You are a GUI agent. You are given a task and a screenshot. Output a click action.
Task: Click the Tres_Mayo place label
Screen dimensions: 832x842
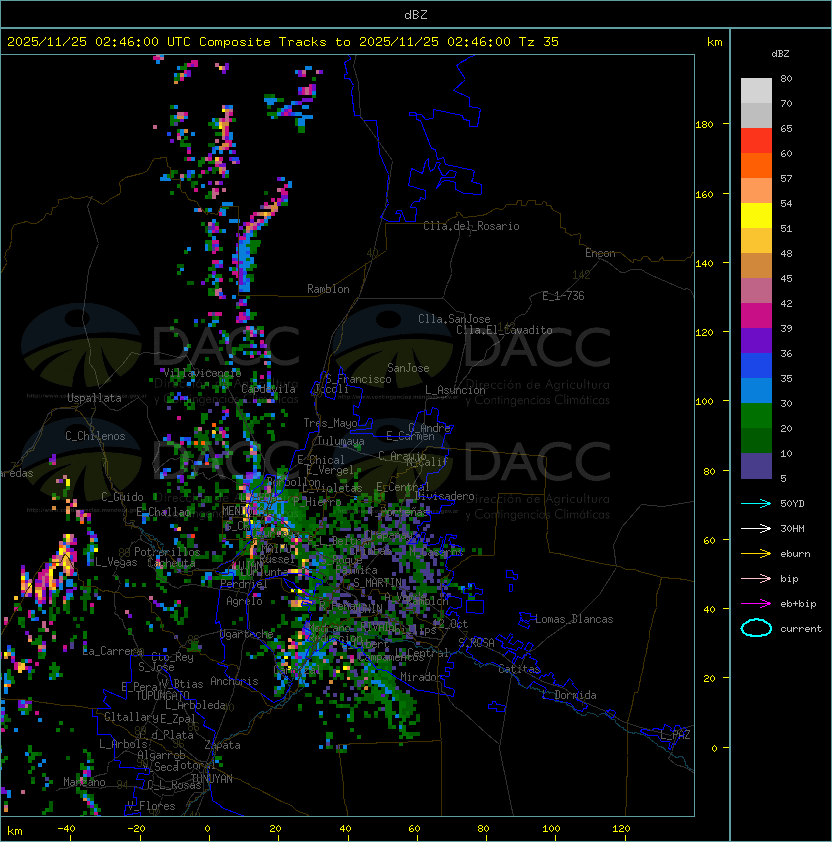(x=330, y=423)
